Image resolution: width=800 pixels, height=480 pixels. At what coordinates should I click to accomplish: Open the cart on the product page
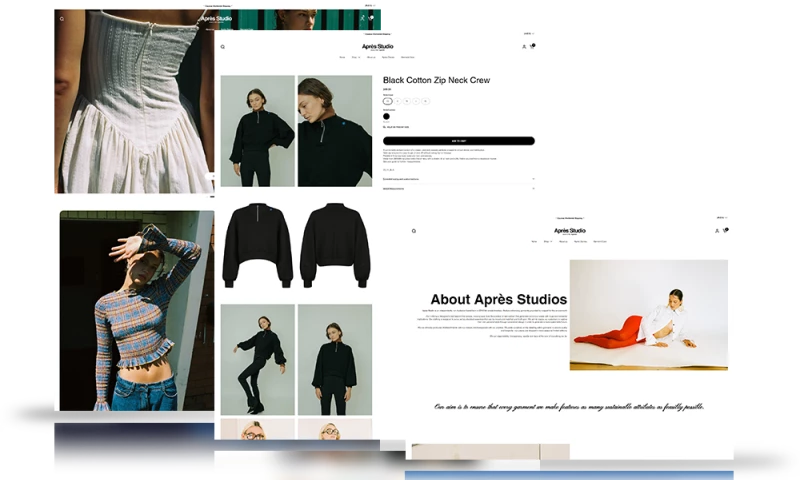click(x=532, y=46)
